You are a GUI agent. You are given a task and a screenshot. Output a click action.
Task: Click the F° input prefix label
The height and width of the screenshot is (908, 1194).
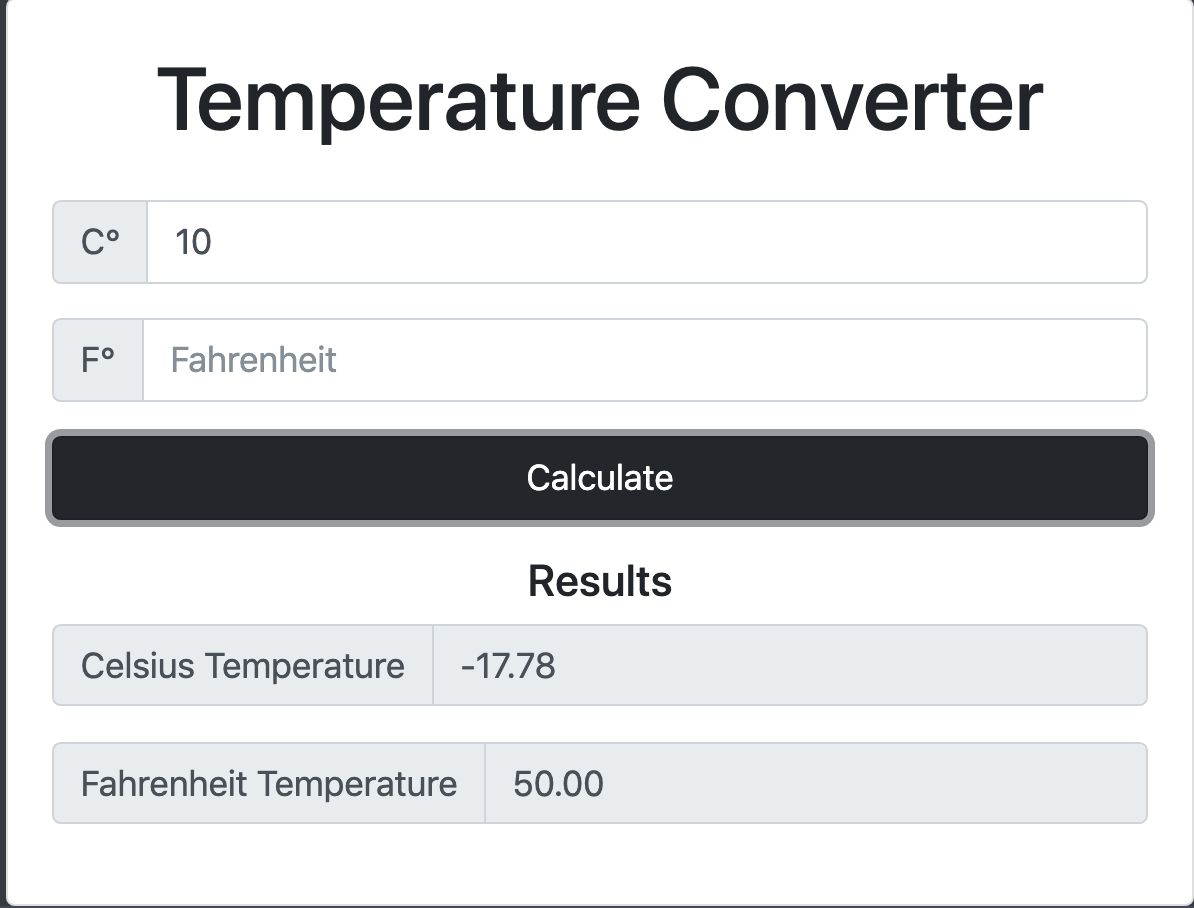[98, 360]
